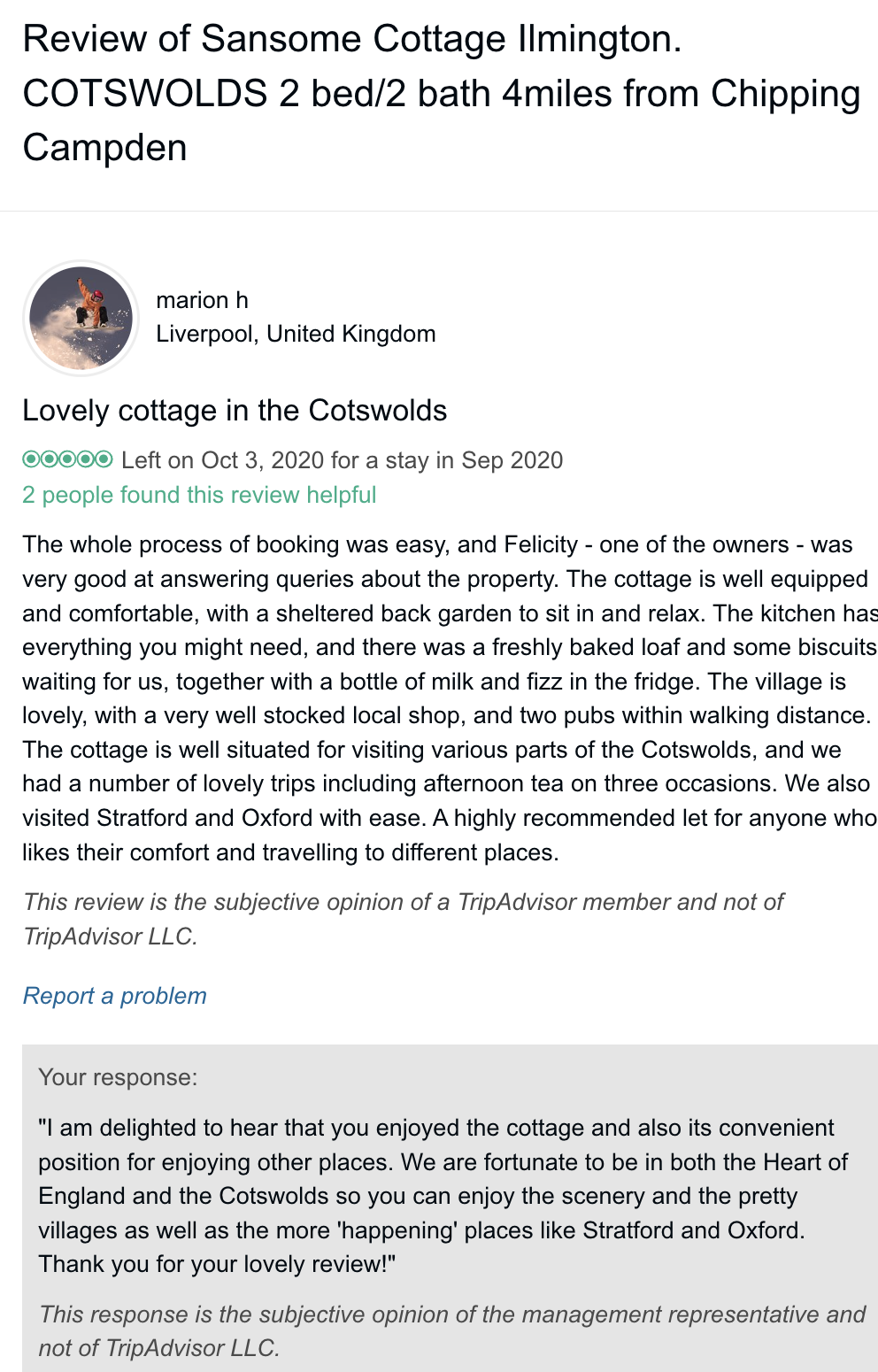
Task: Click the second green rating bubble
Action: [x=49, y=459]
